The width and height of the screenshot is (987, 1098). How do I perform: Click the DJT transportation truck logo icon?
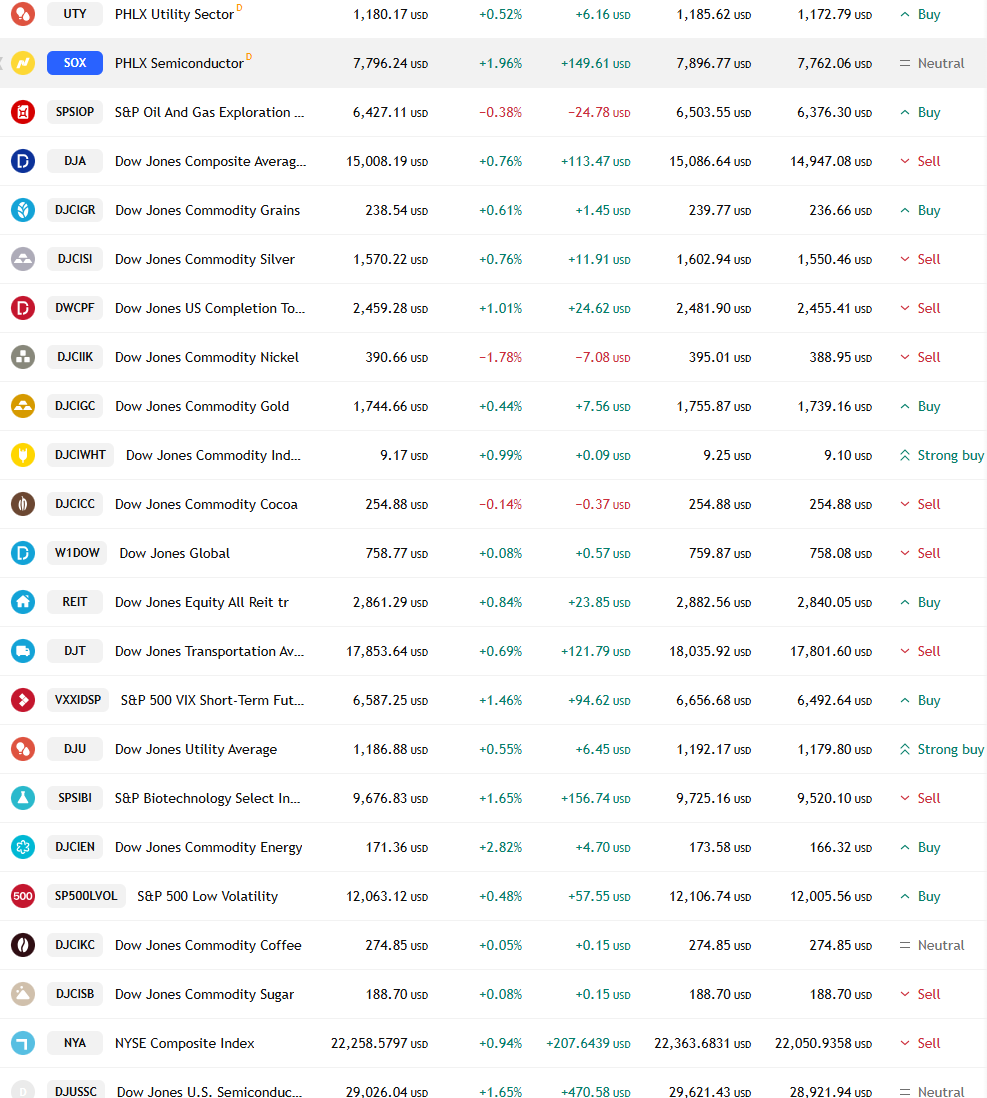pyautogui.click(x=22, y=651)
